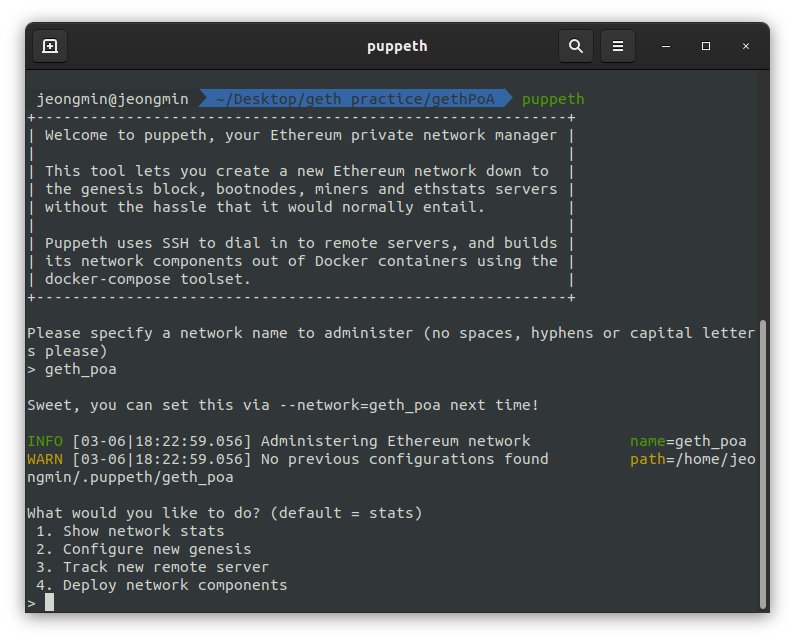Screen dimensions: 795x641
Task: Minimize the puppeth terminal window
Action: (x=666, y=46)
